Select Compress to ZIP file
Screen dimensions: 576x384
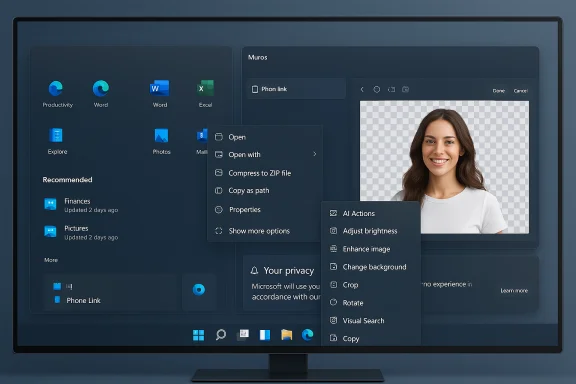(264, 173)
